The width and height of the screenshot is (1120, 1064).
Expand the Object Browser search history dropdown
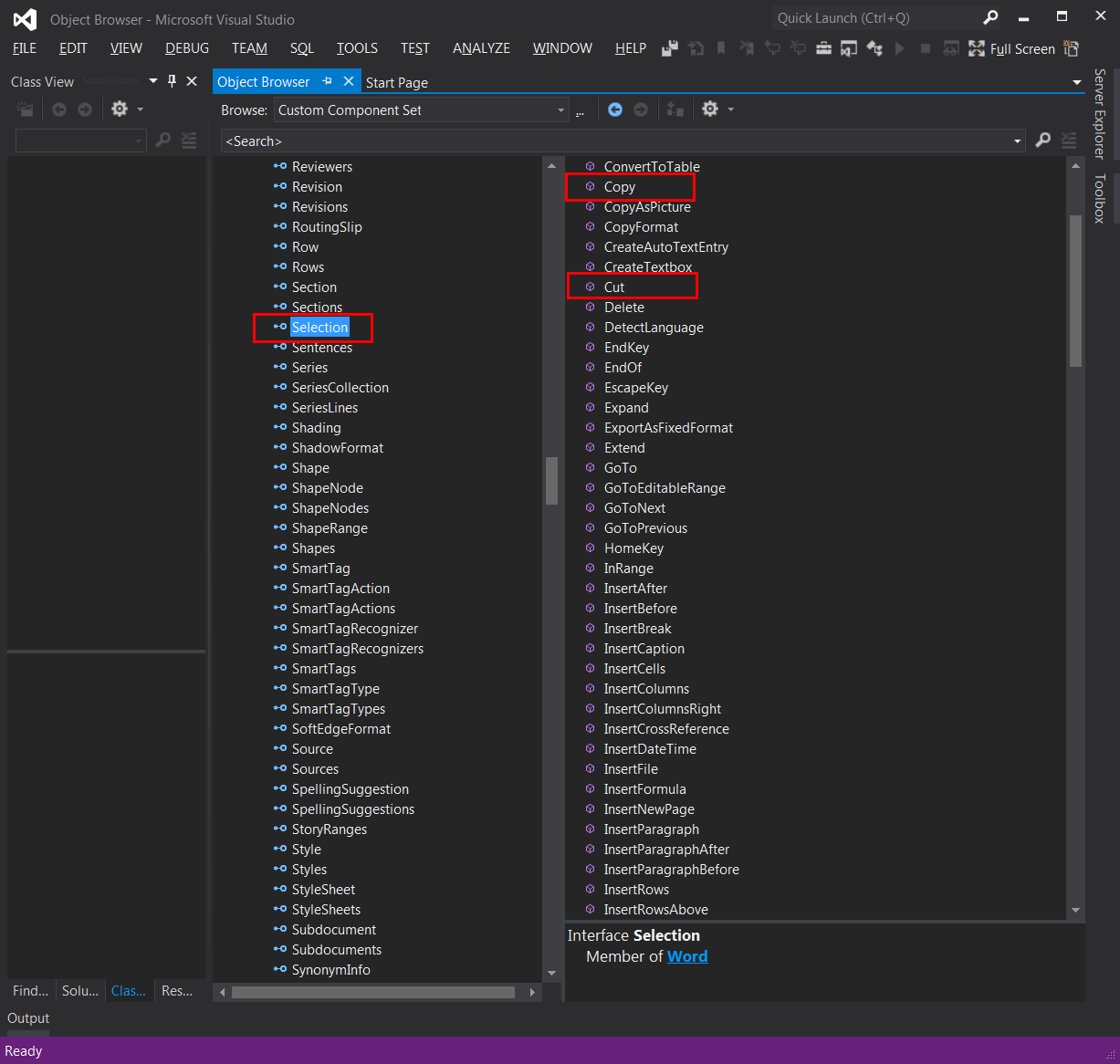point(1017,141)
